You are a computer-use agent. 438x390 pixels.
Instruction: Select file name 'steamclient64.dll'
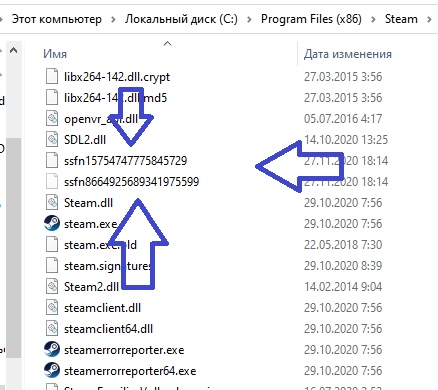pos(108,329)
